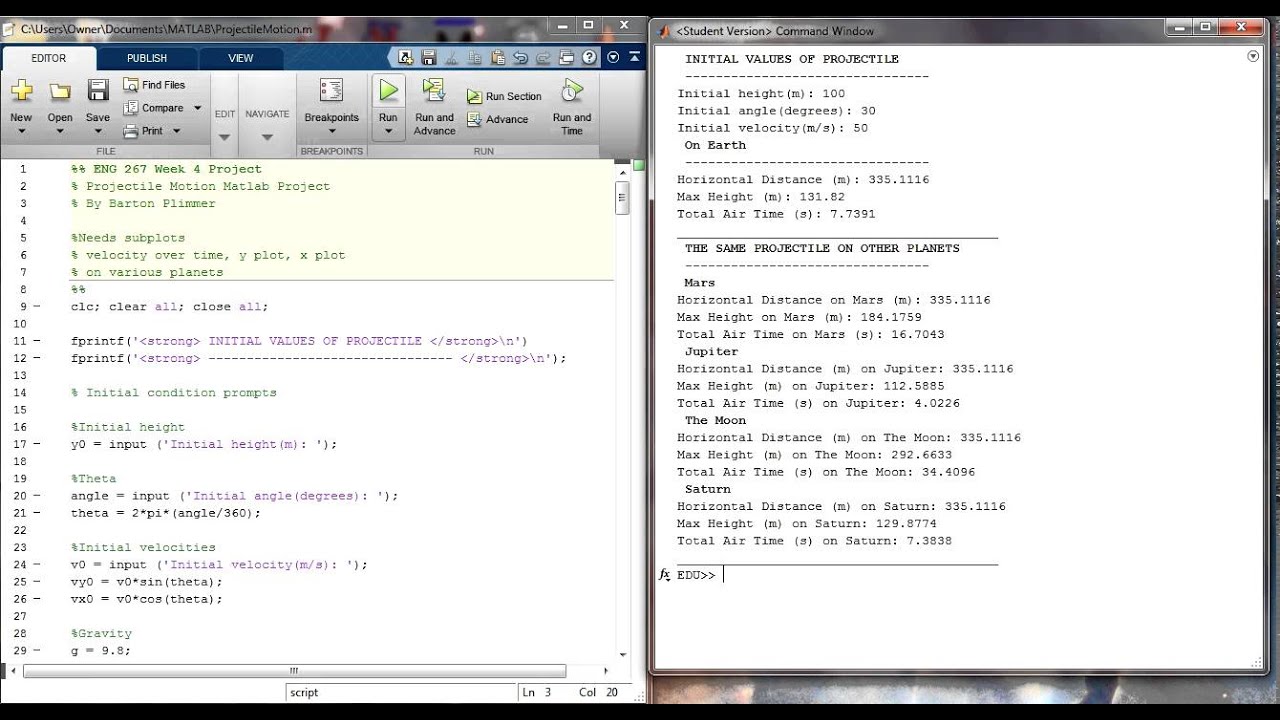Click the Save floppy disk icon

(x=98, y=91)
